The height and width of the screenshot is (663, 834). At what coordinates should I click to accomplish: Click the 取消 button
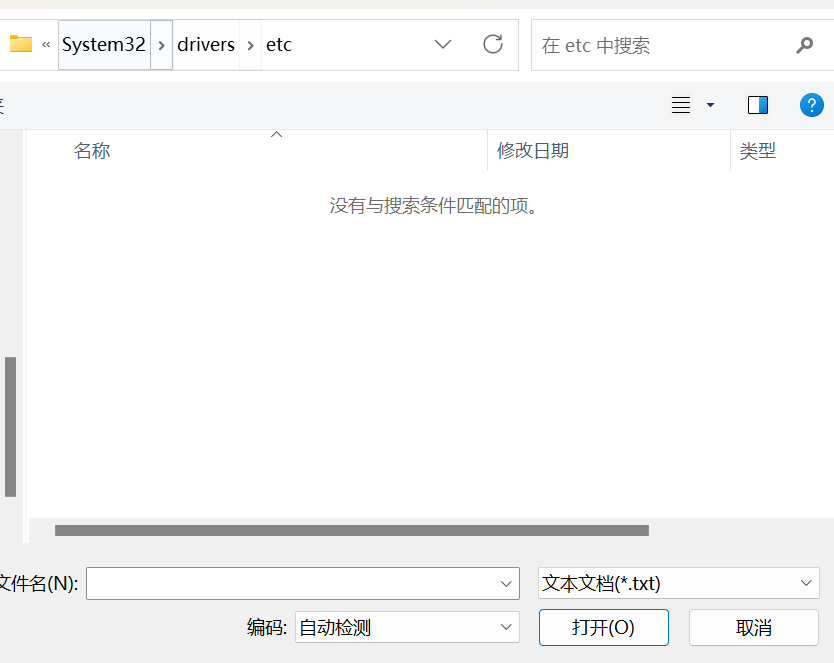[753, 627]
